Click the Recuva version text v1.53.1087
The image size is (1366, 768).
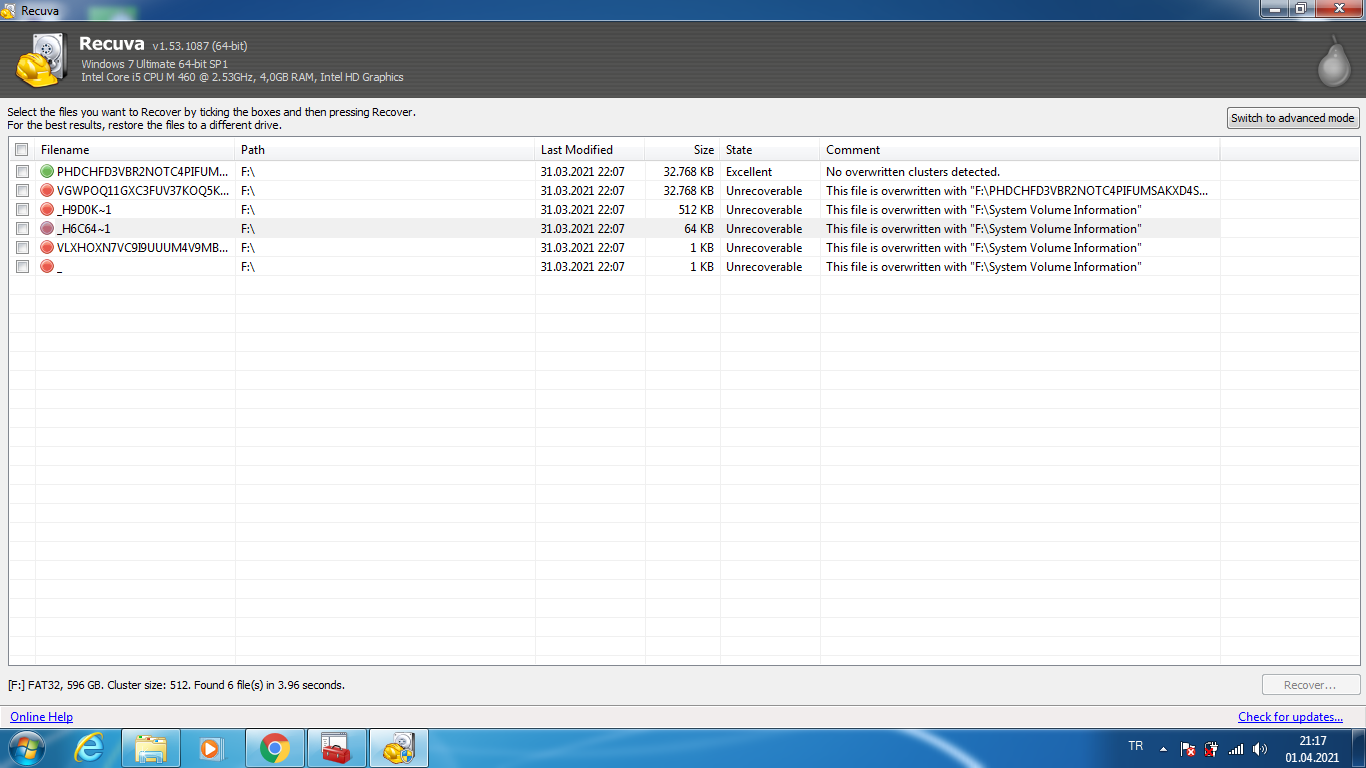tap(200, 46)
